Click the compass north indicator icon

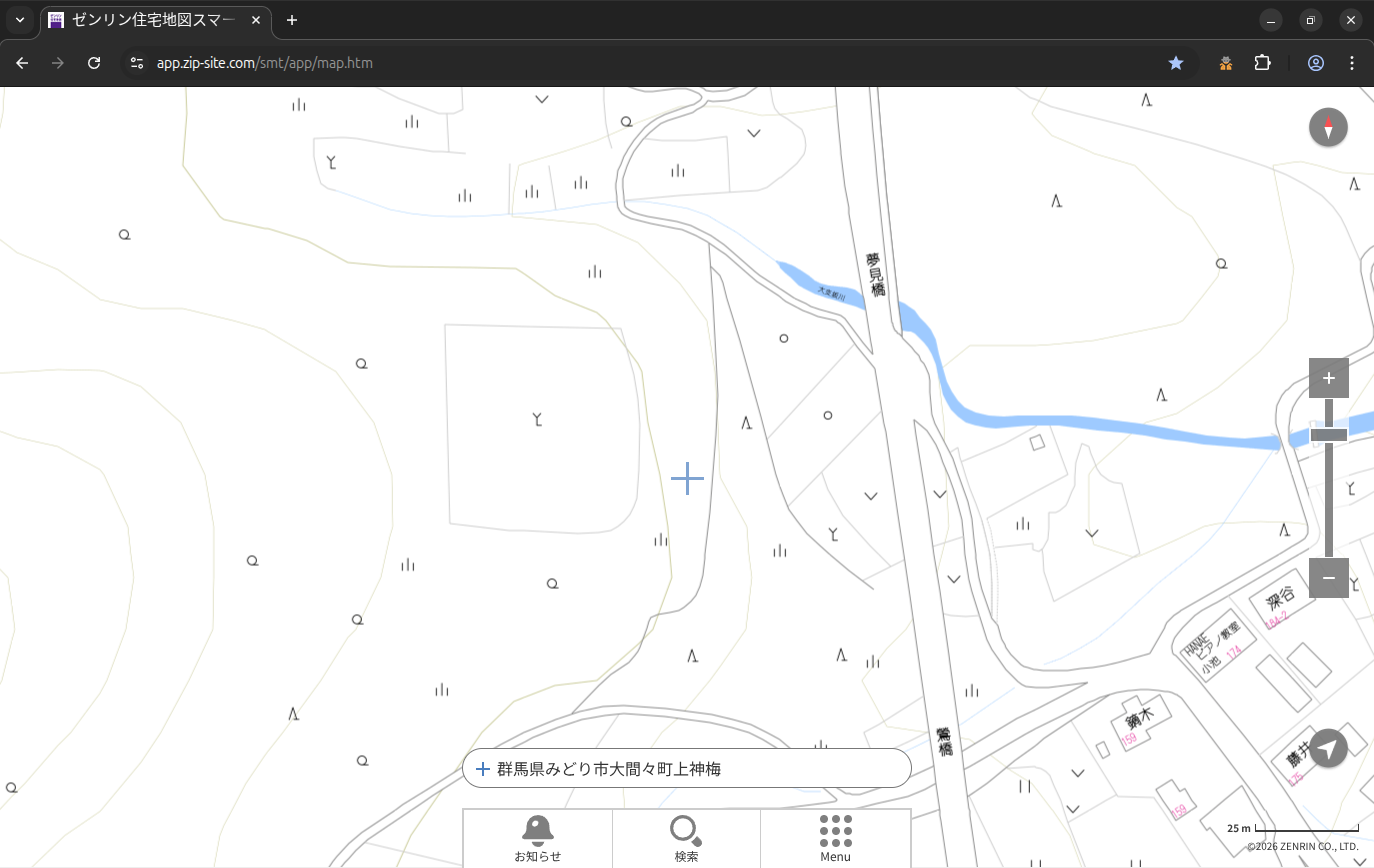1328,128
